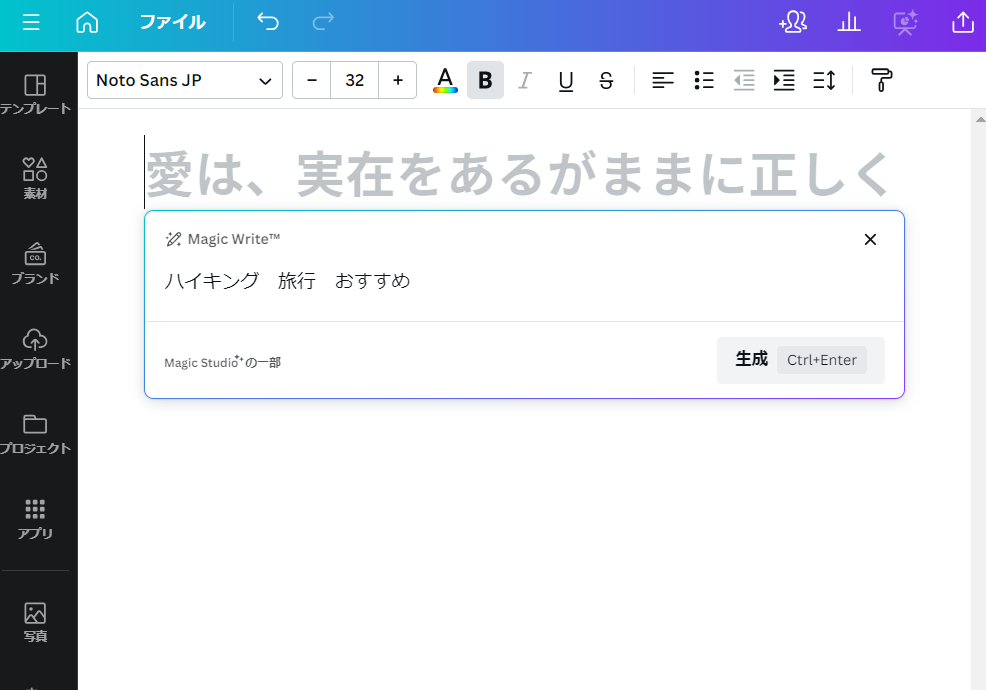Click the font size field showing 32
The image size is (986, 690).
[355, 80]
